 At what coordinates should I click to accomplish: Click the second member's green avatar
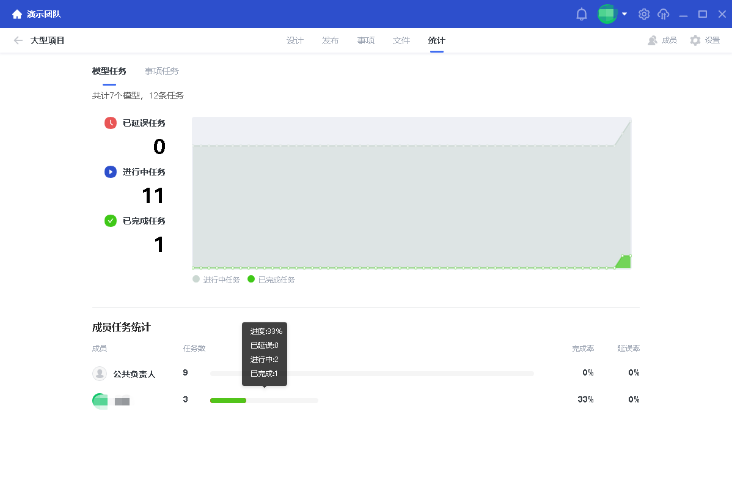100,401
